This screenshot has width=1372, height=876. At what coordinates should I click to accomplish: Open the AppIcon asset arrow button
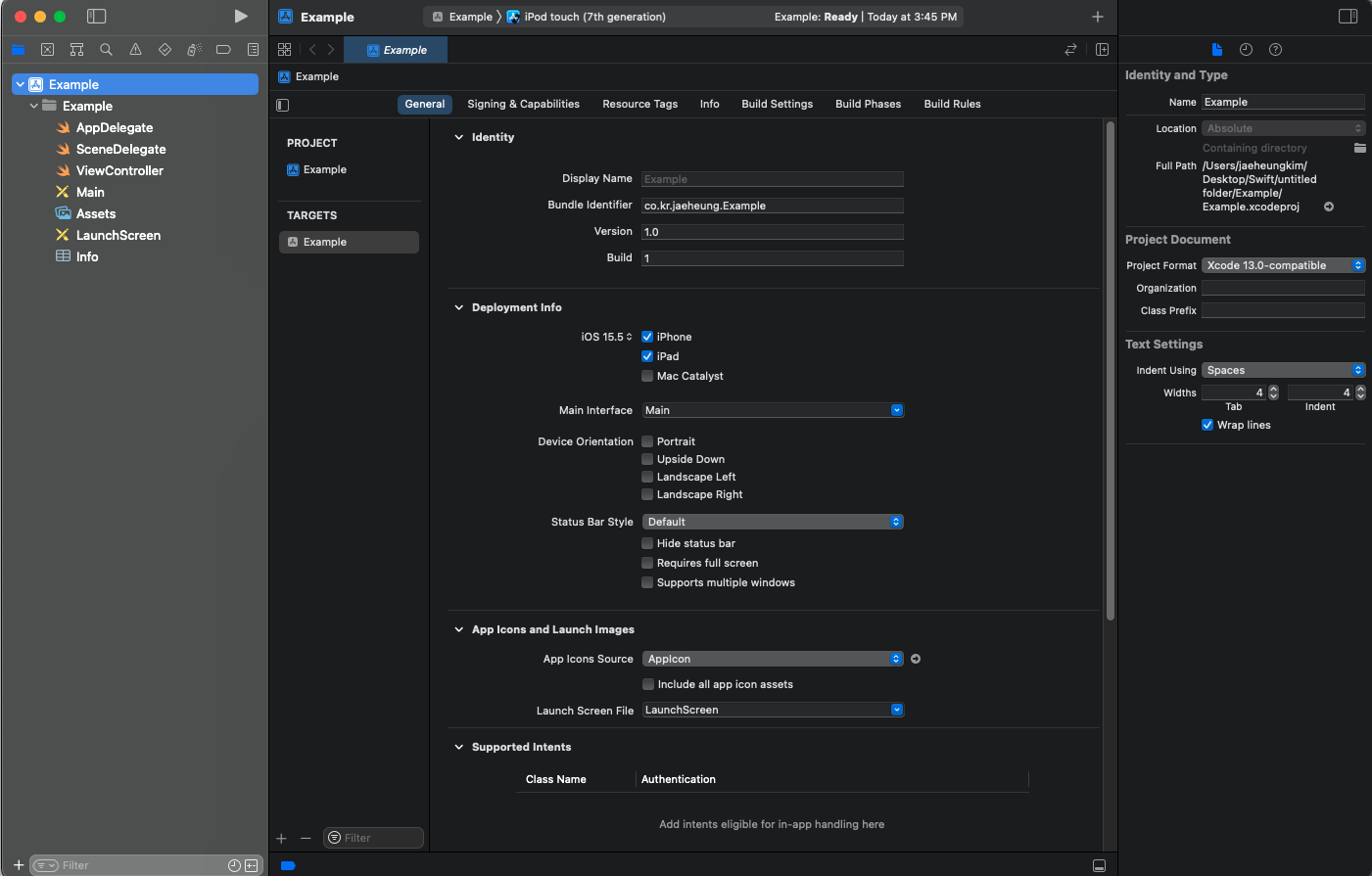click(x=916, y=659)
